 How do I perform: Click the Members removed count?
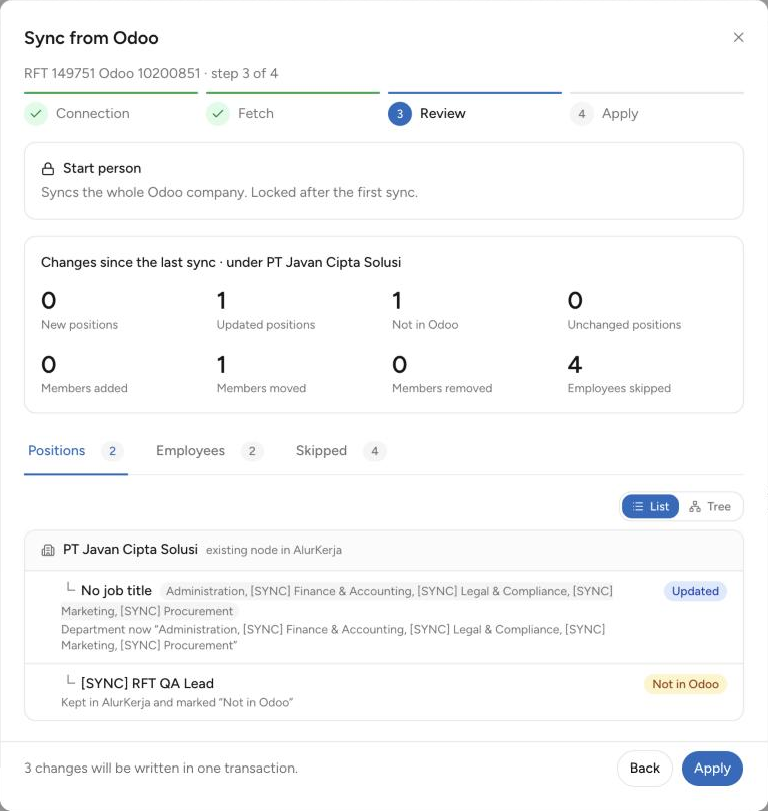(x=399, y=365)
